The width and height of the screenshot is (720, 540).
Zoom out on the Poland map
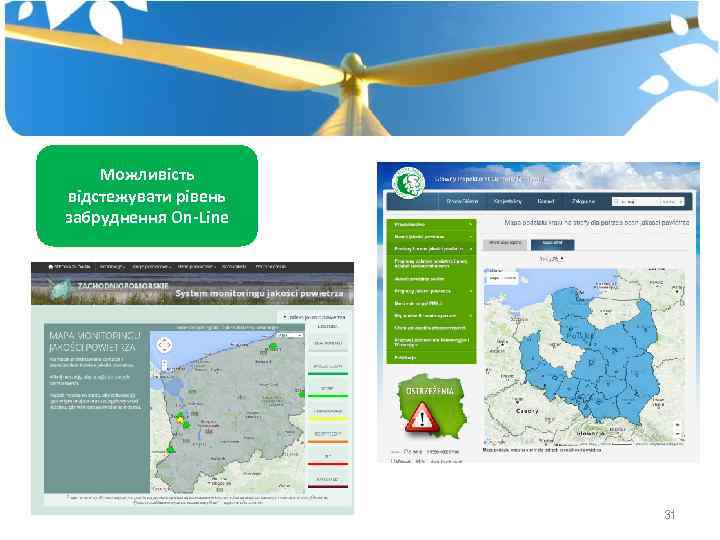677,434
